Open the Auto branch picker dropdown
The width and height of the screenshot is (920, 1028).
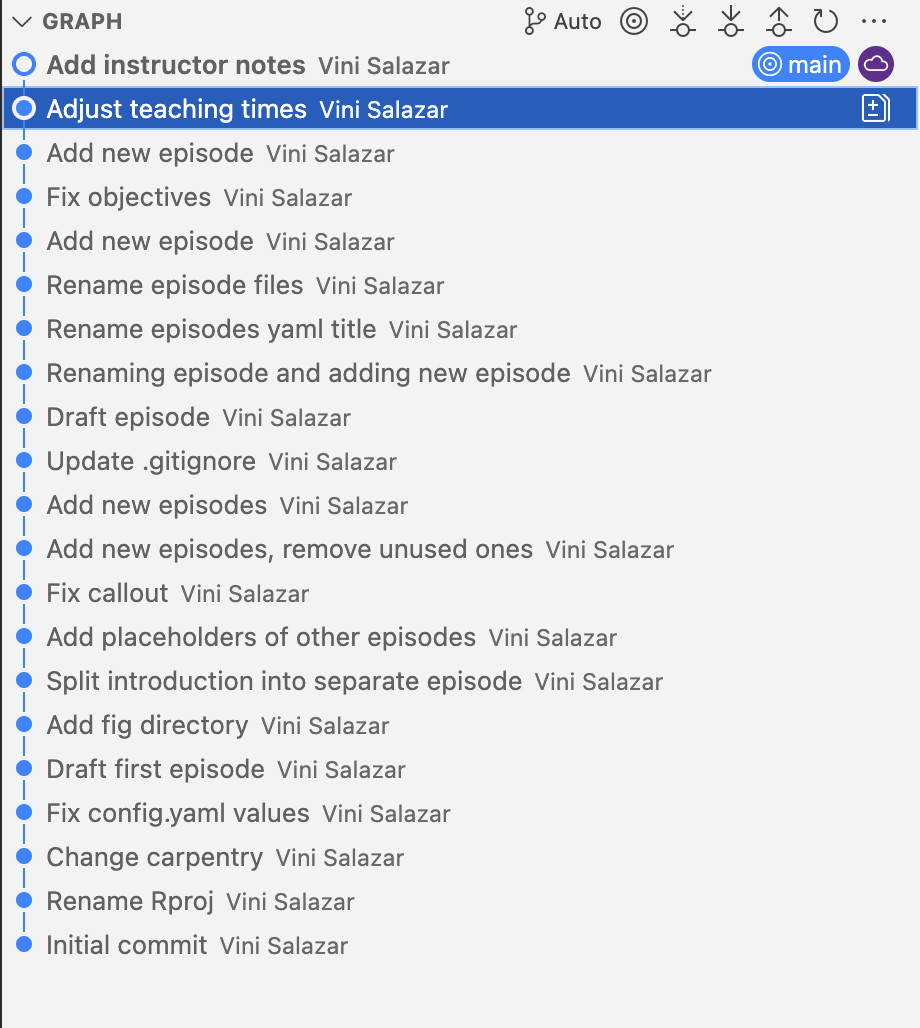point(563,21)
